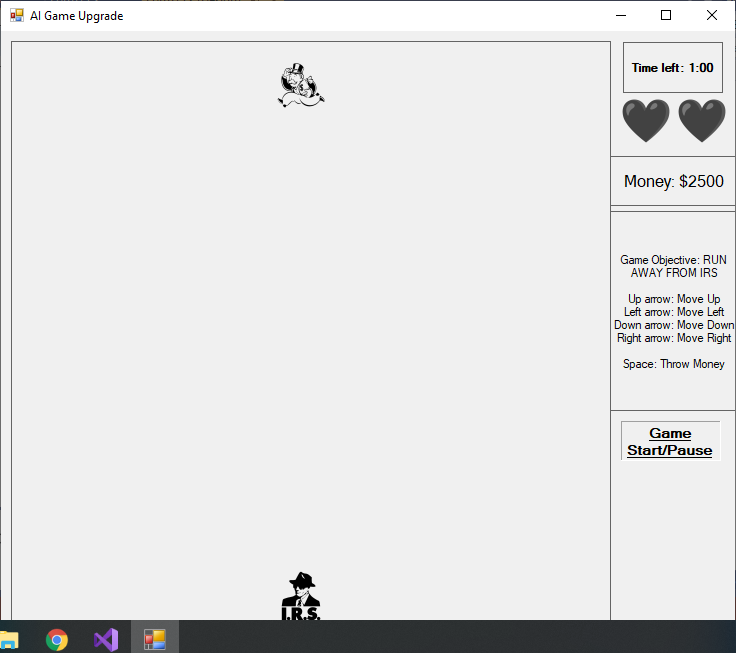Click the I.R.S. agent character
The image size is (736, 653).
click(301, 596)
